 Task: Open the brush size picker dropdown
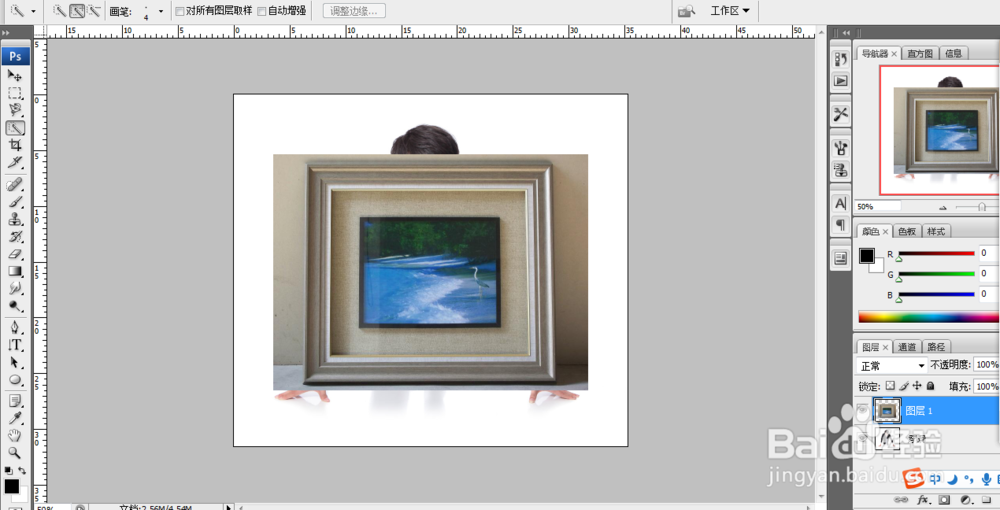(161, 11)
